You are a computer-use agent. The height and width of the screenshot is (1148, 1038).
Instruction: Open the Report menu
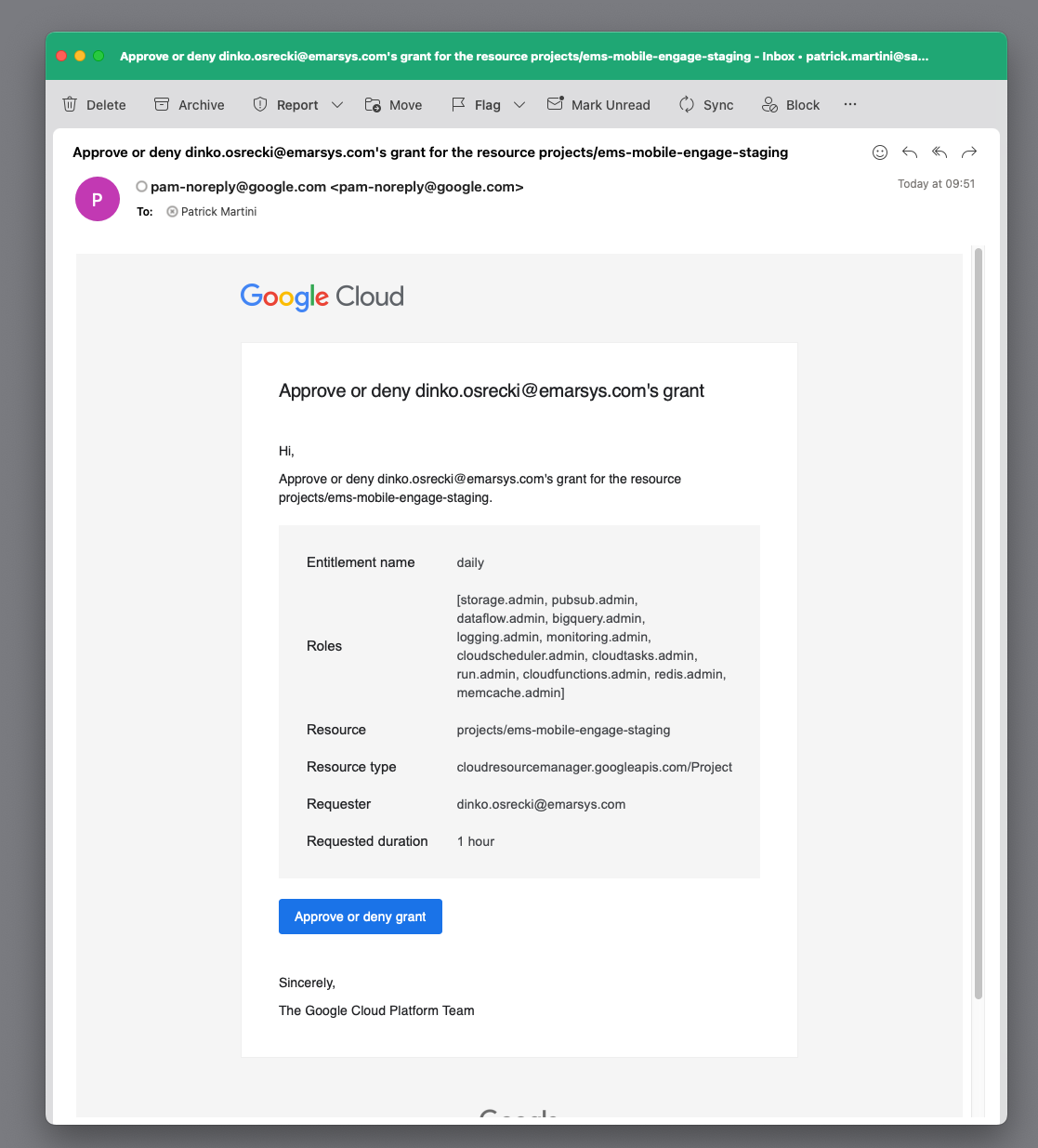tap(286, 104)
